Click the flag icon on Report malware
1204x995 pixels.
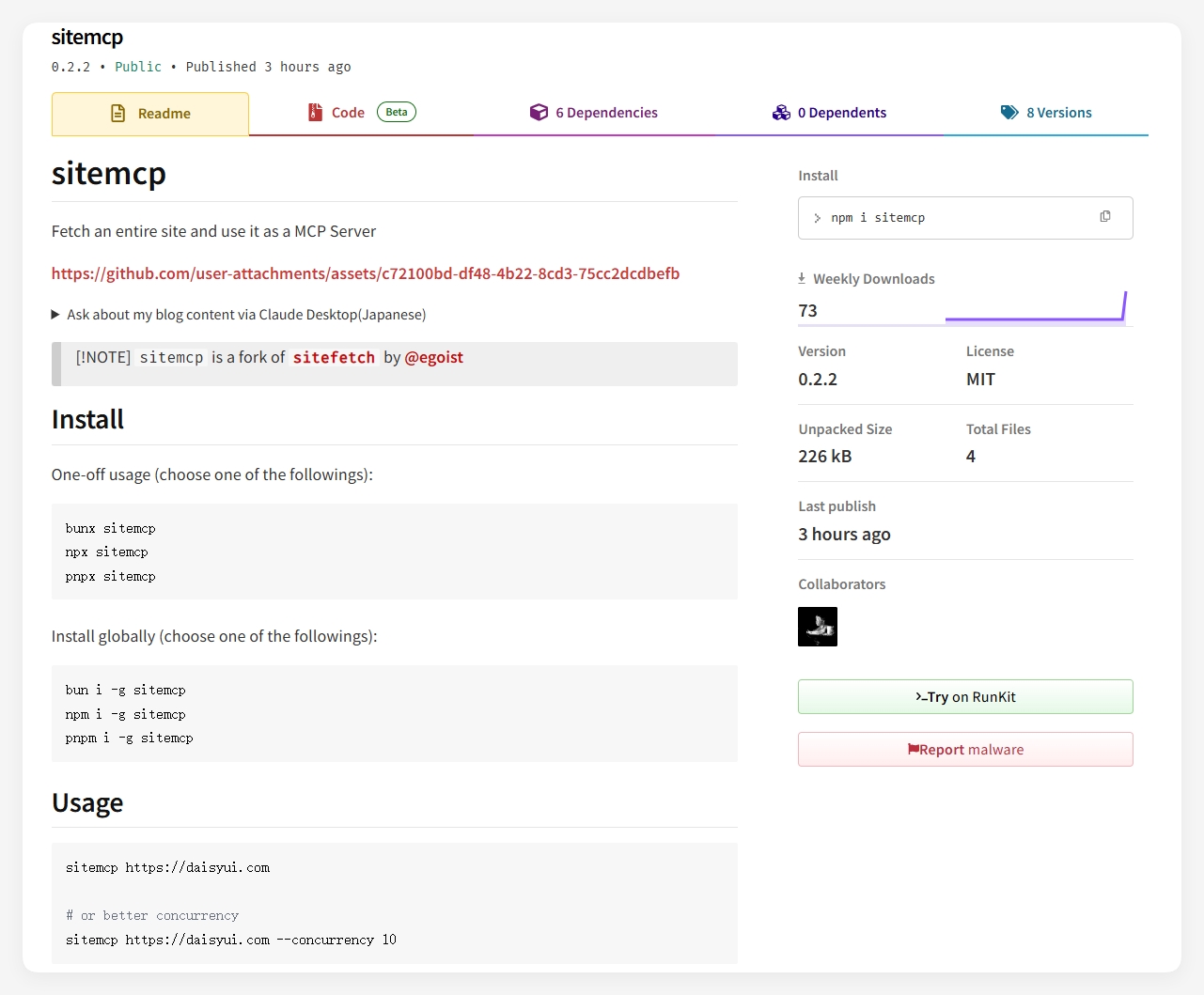pyautogui.click(x=913, y=749)
